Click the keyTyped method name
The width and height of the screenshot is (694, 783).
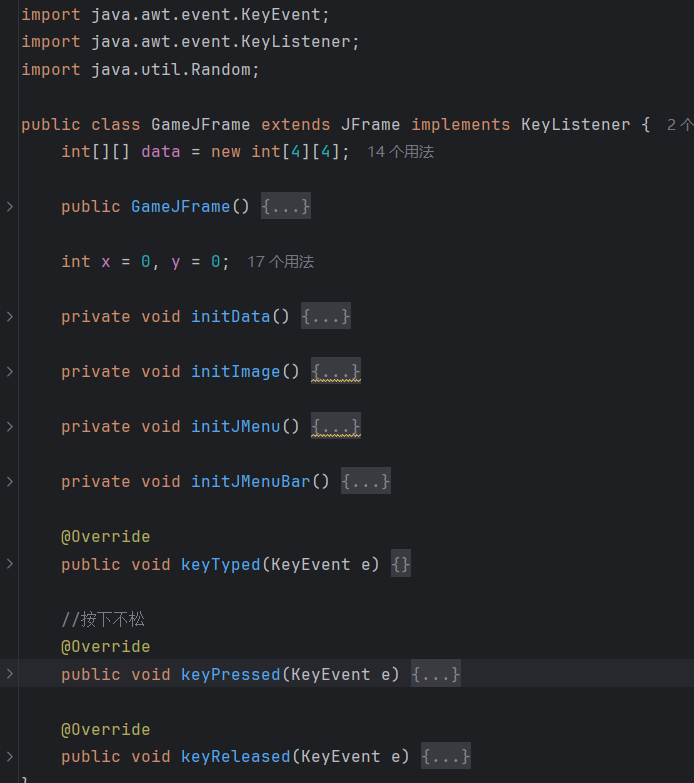tap(221, 564)
